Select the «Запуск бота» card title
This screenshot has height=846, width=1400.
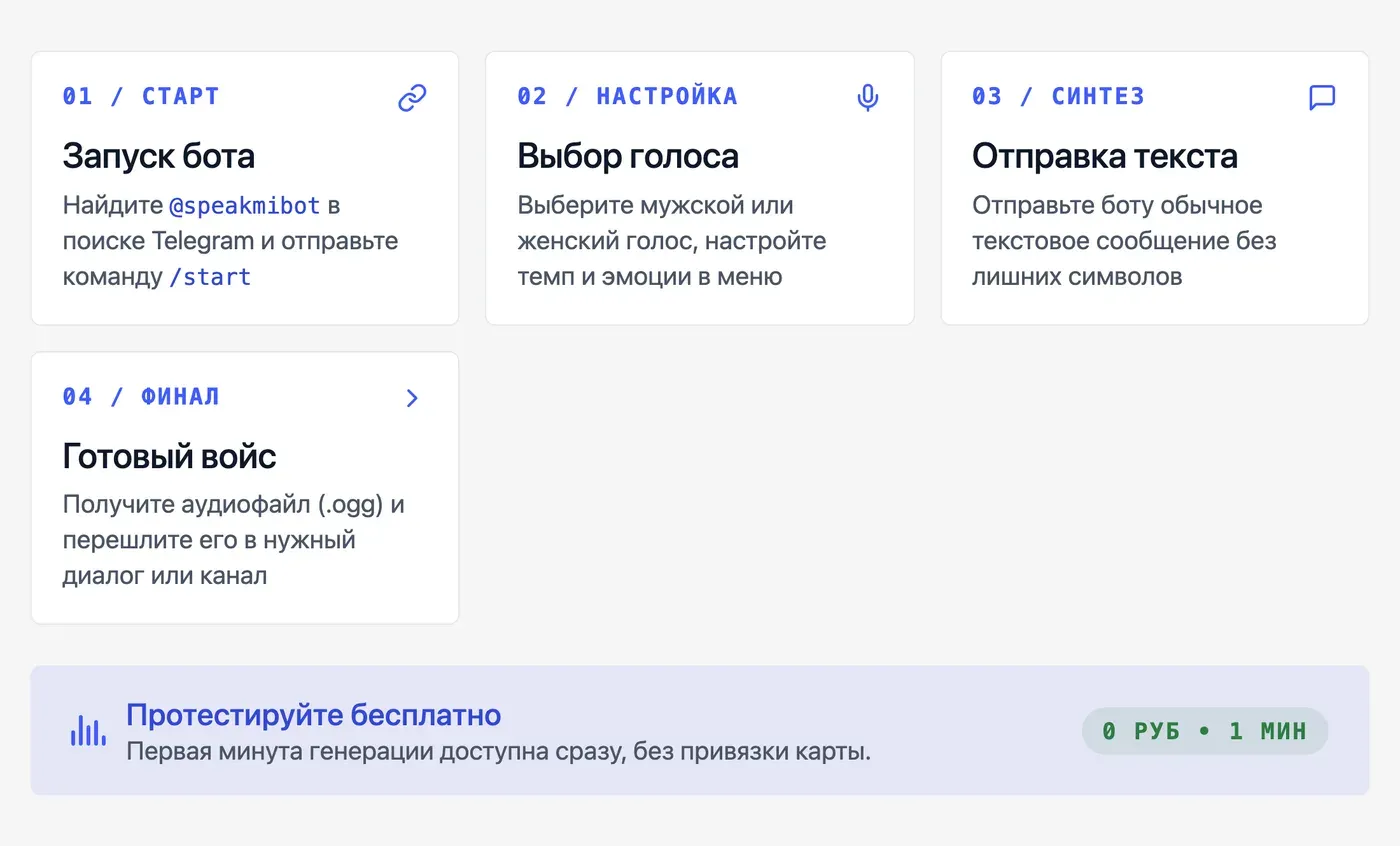158,156
